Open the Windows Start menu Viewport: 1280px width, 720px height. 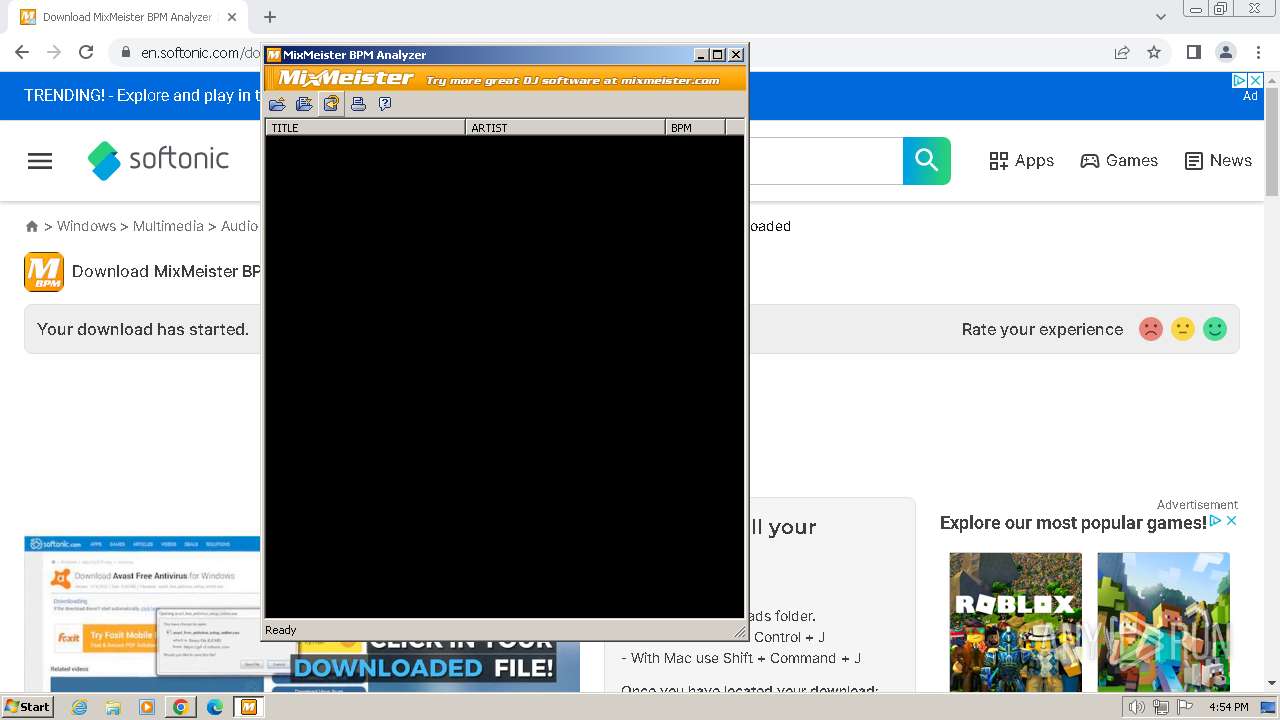click(x=27, y=707)
